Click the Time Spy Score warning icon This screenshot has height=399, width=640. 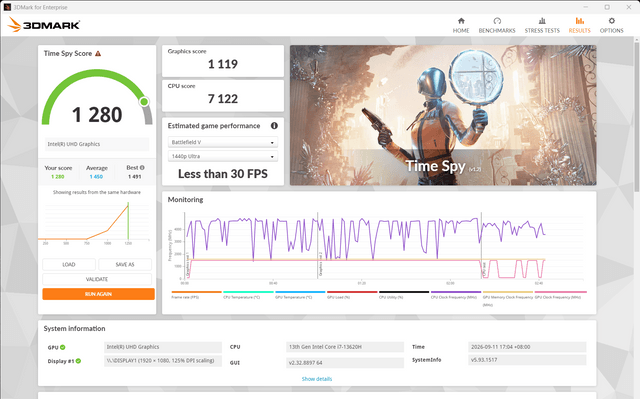click(98, 53)
